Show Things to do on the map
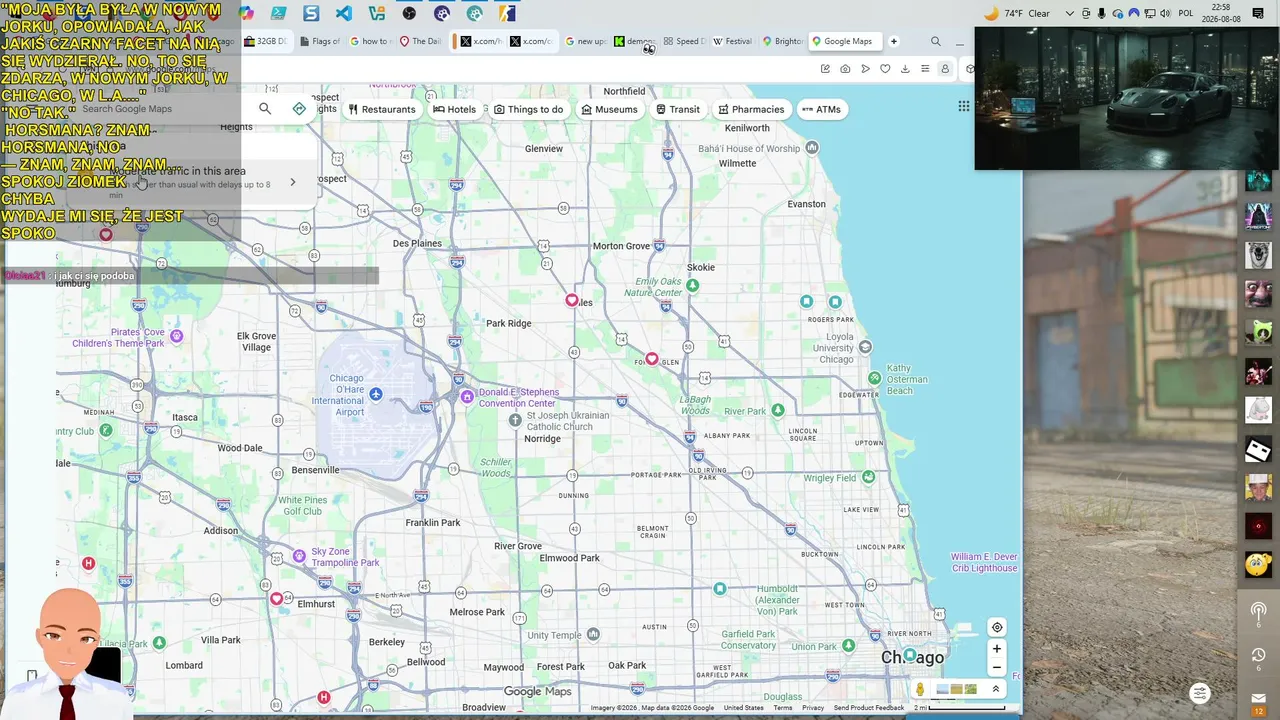 [529, 109]
